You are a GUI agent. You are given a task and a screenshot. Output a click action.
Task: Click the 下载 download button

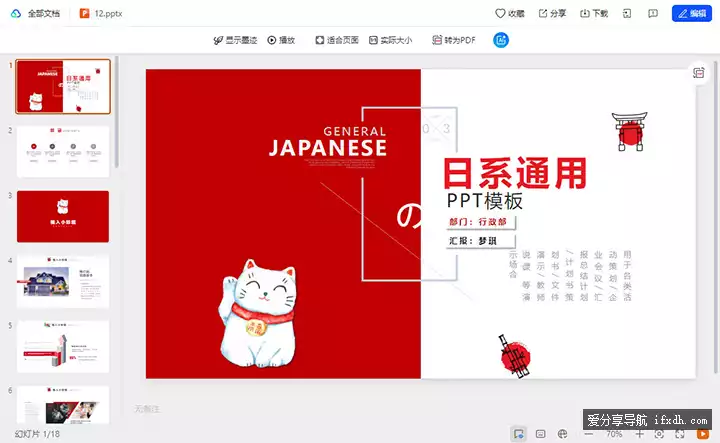[x=594, y=13]
